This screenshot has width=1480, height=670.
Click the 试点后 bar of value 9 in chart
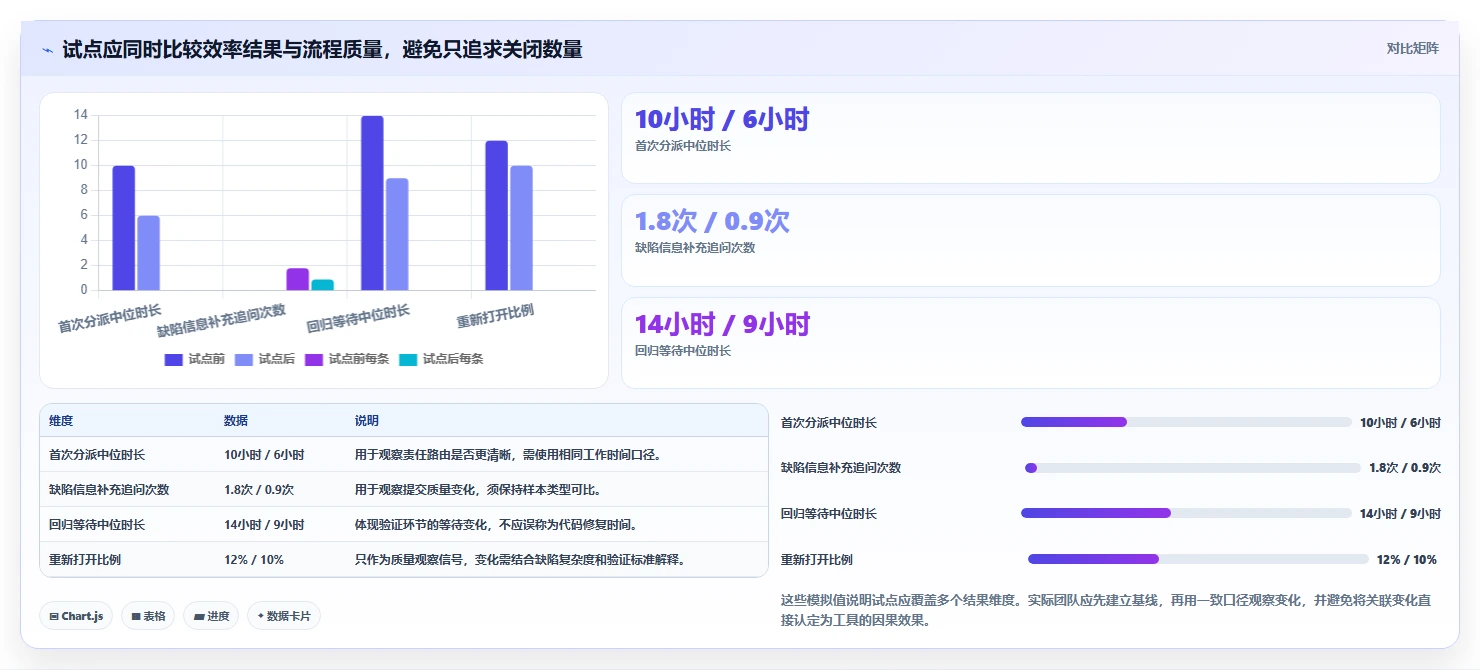[x=397, y=234]
